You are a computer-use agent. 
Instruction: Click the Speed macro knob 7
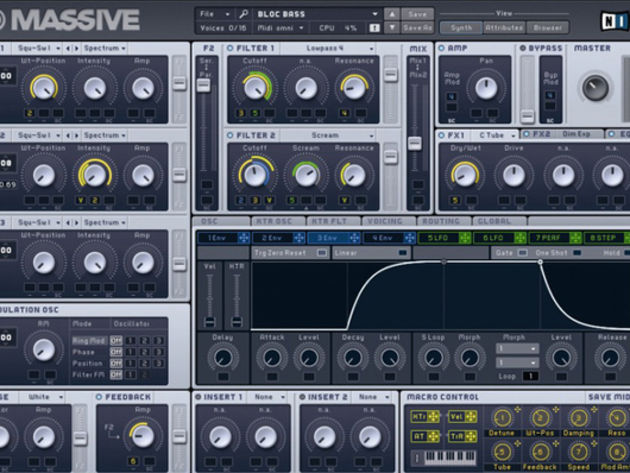(x=579, y=452)
